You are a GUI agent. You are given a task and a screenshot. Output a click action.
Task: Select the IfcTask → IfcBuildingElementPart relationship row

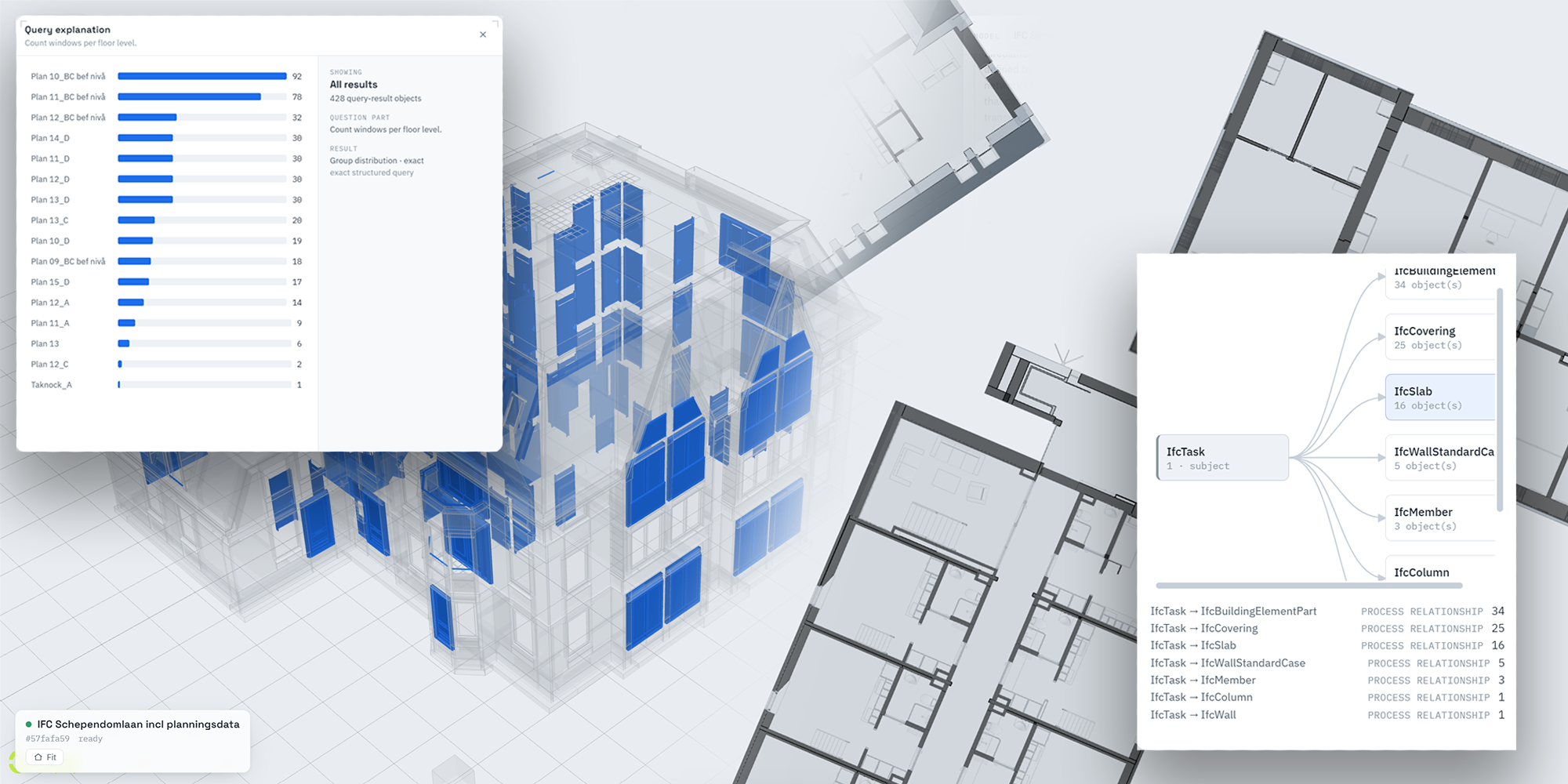(1327, 612)
